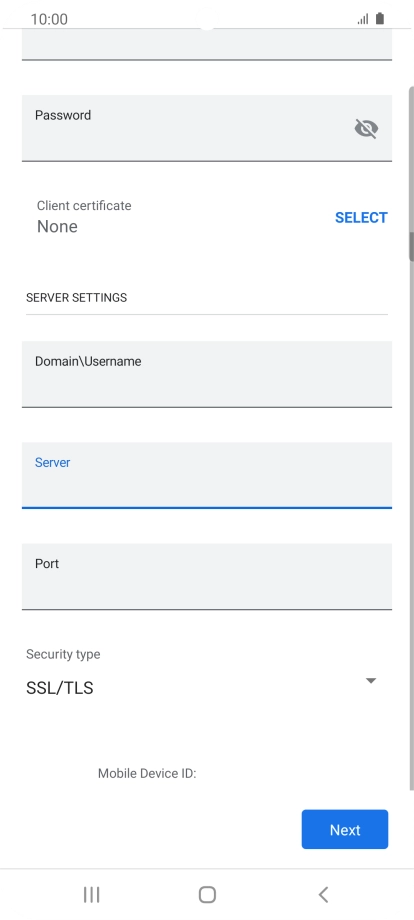Screen dimensions: 414x920
Task: Focus the Port input field
Action: (x=206, y=576)
